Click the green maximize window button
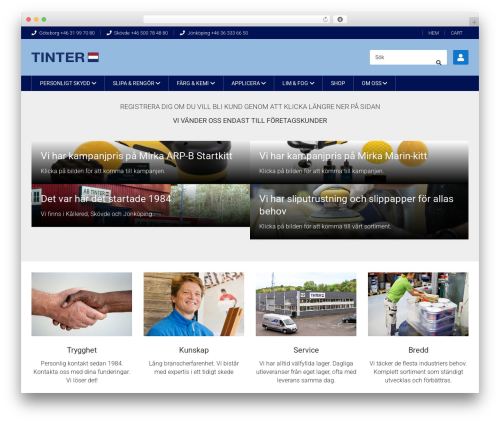The image size is (500, 423). [x=44, y=19]
